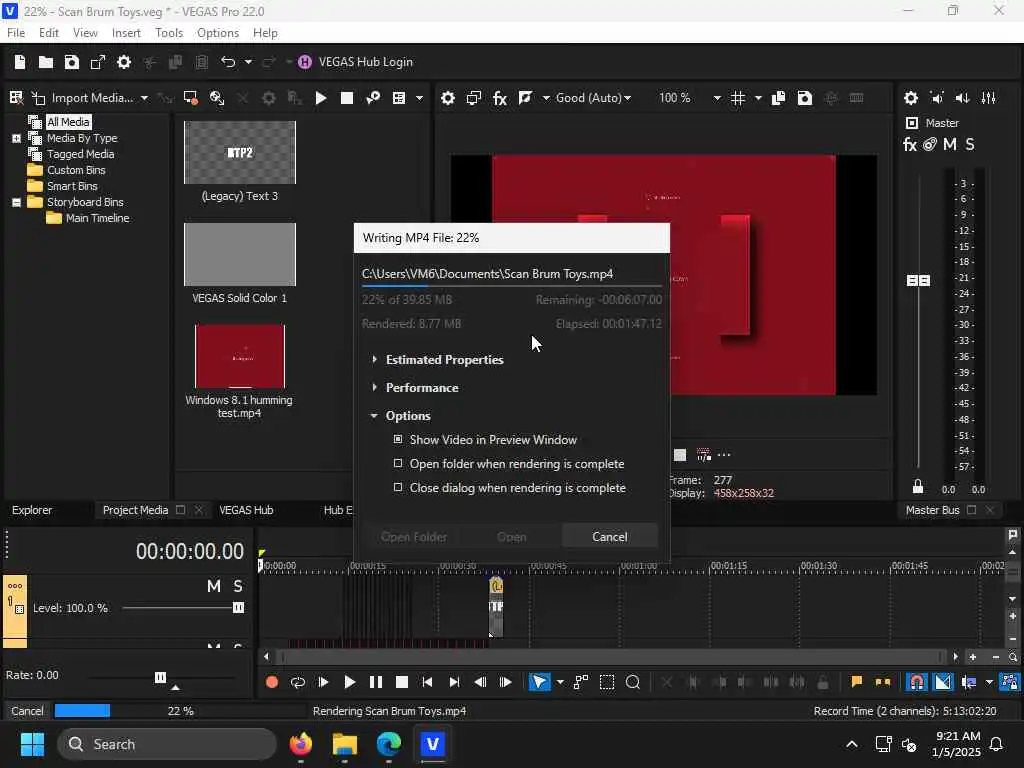Select the Normal Edit tool arrow

(x=539, y=682)
